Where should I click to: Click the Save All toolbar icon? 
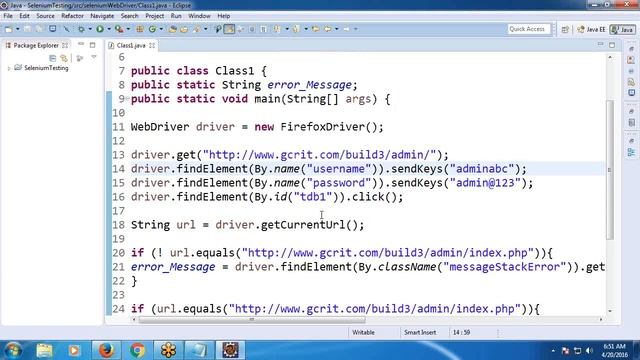click(39, 29)
